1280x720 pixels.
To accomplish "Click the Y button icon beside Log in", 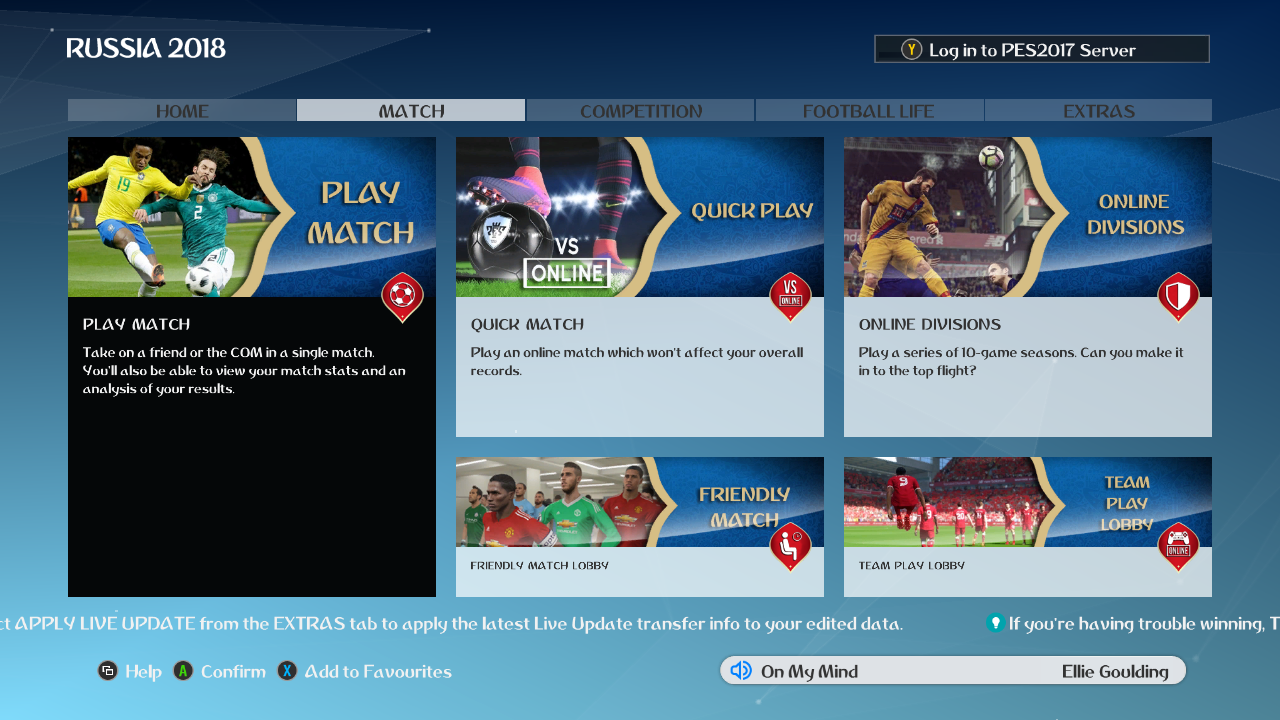I will (911, 49).
